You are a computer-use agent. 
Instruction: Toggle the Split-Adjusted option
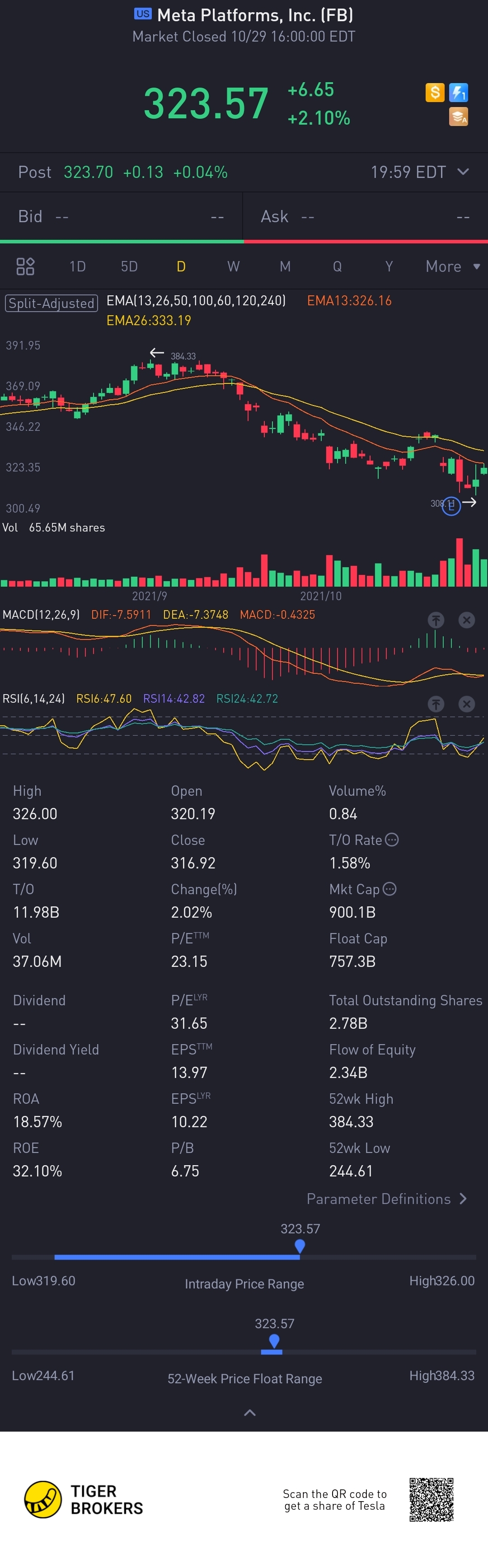click(52, 303)
